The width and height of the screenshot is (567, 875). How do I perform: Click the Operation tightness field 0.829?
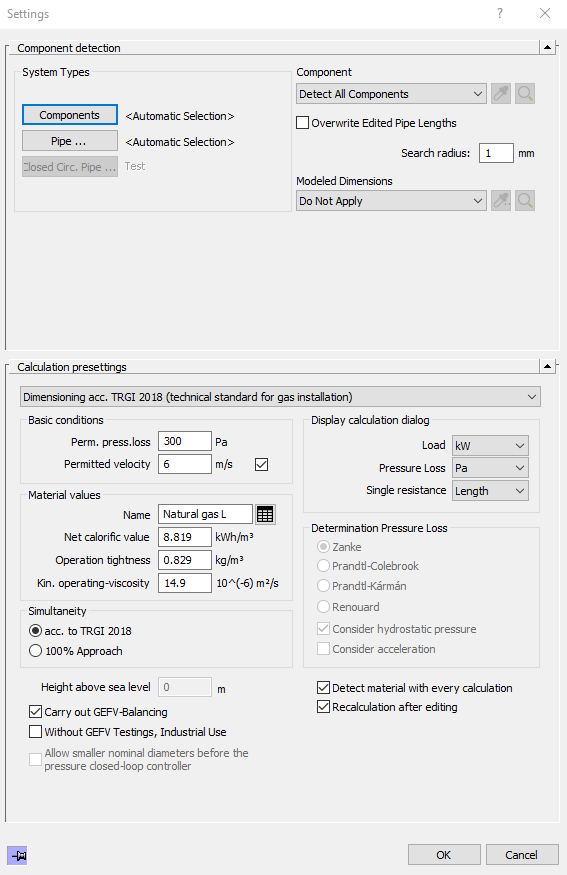click(x=185, y=560)
